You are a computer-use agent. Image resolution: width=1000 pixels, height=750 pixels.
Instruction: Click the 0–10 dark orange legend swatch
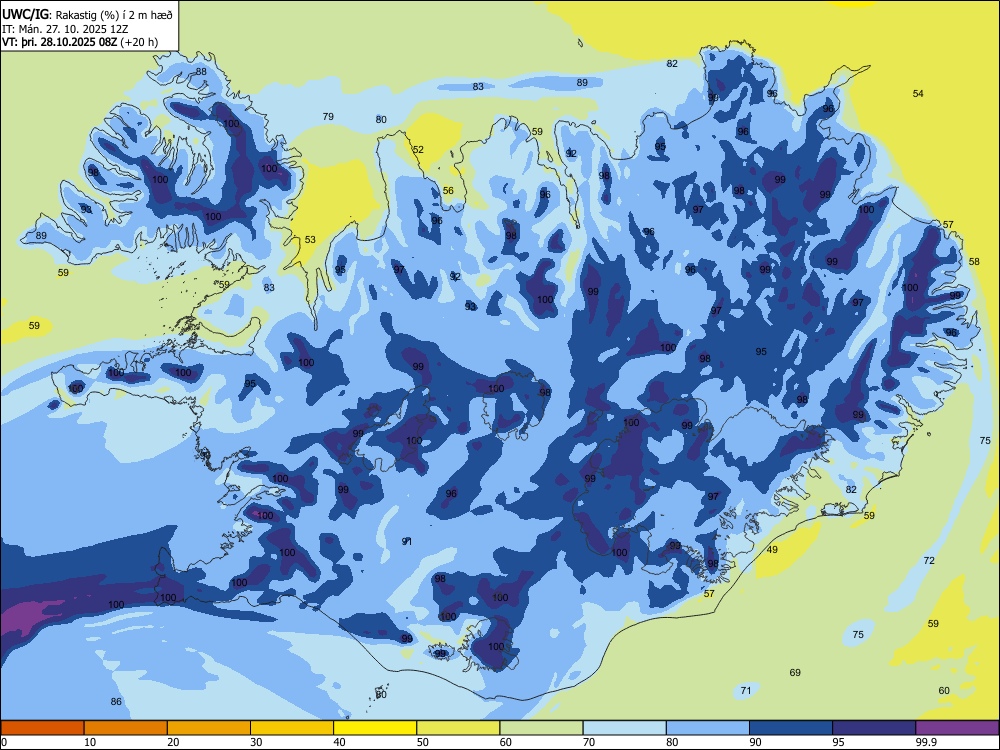pyautogui.click(x=42, y=728)
